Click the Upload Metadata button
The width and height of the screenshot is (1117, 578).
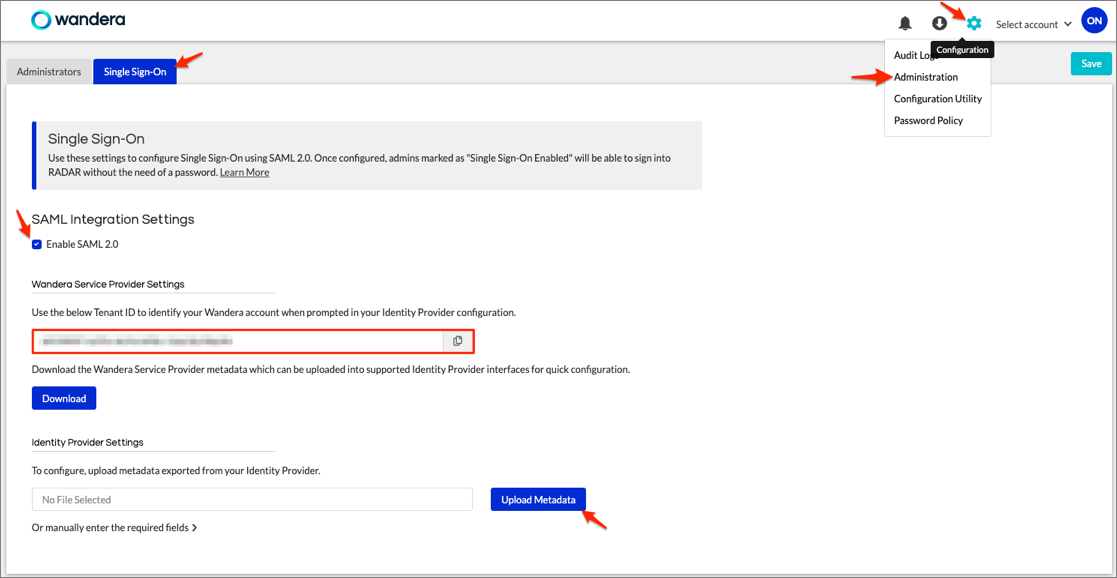pos(538,499)
